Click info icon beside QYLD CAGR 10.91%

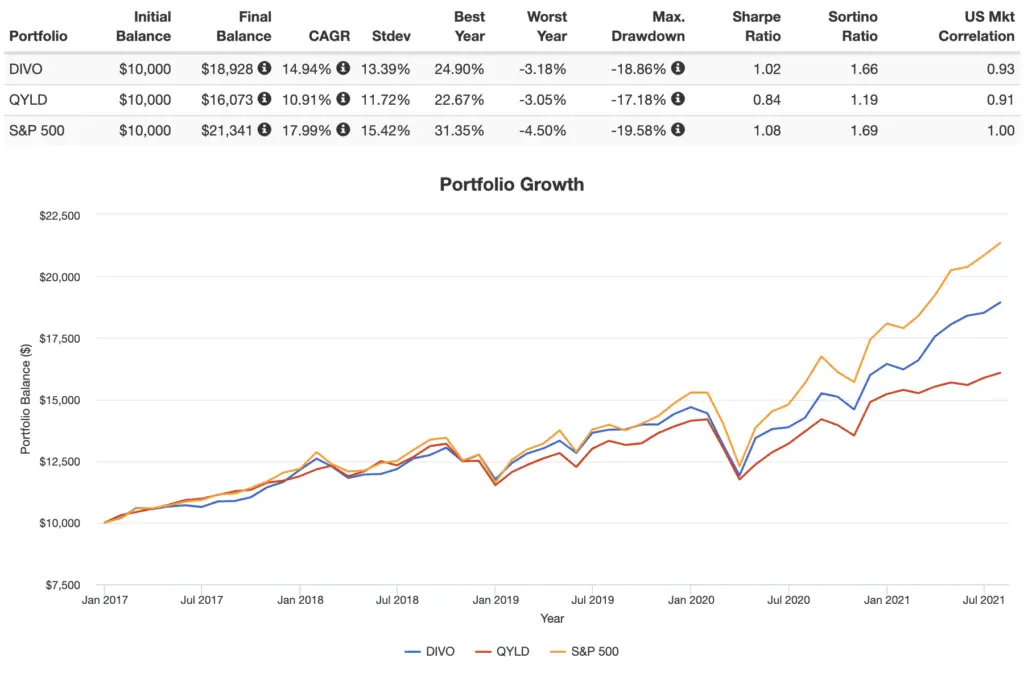tap(343, 99)
